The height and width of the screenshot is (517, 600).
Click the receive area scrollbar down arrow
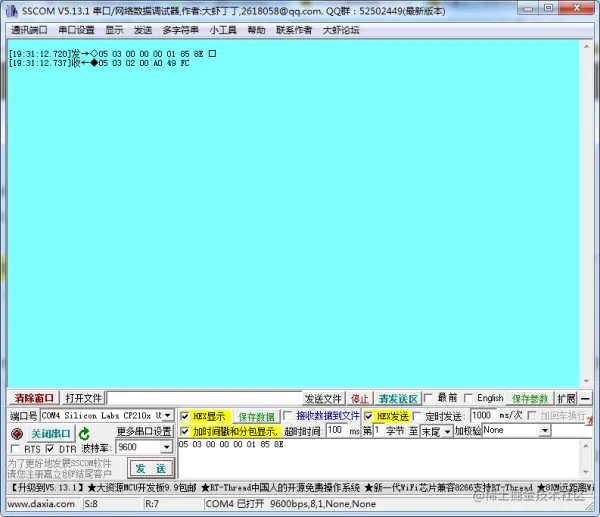pos(586,381)
